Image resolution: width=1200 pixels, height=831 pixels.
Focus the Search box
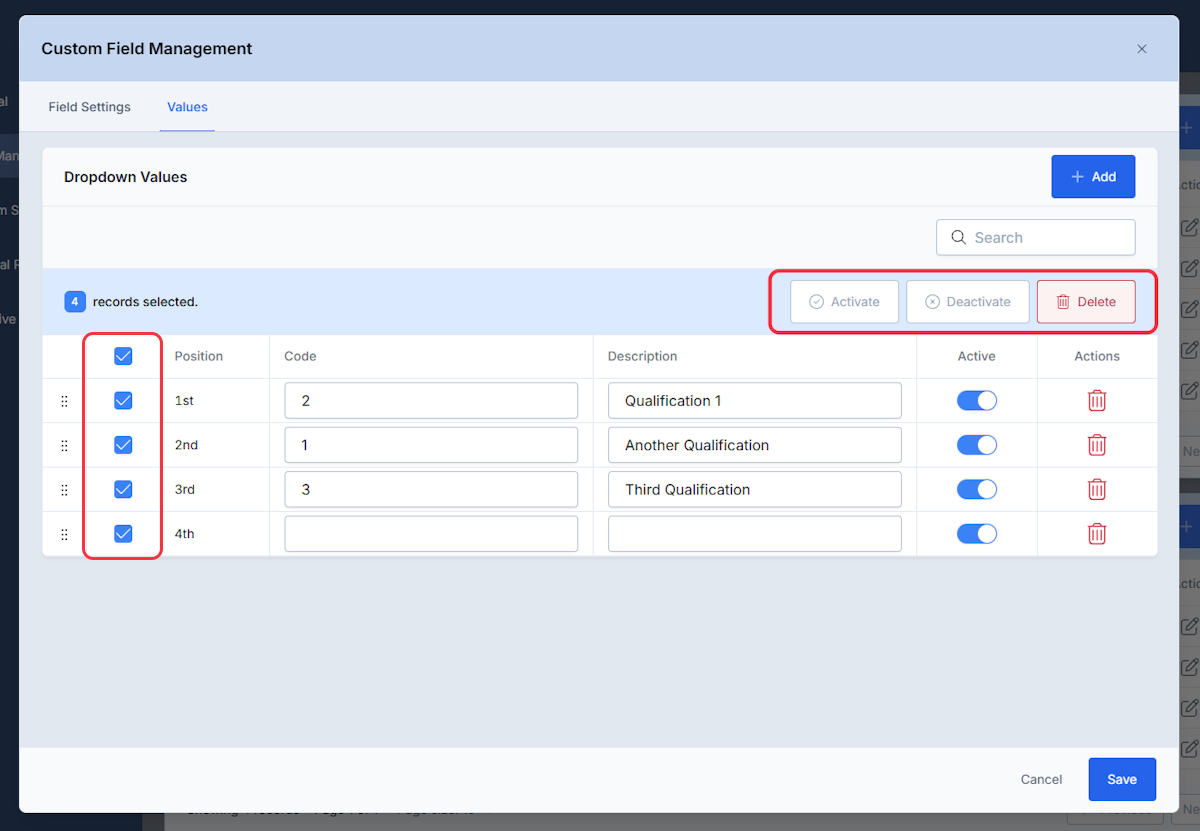[x=1036, y=237]
